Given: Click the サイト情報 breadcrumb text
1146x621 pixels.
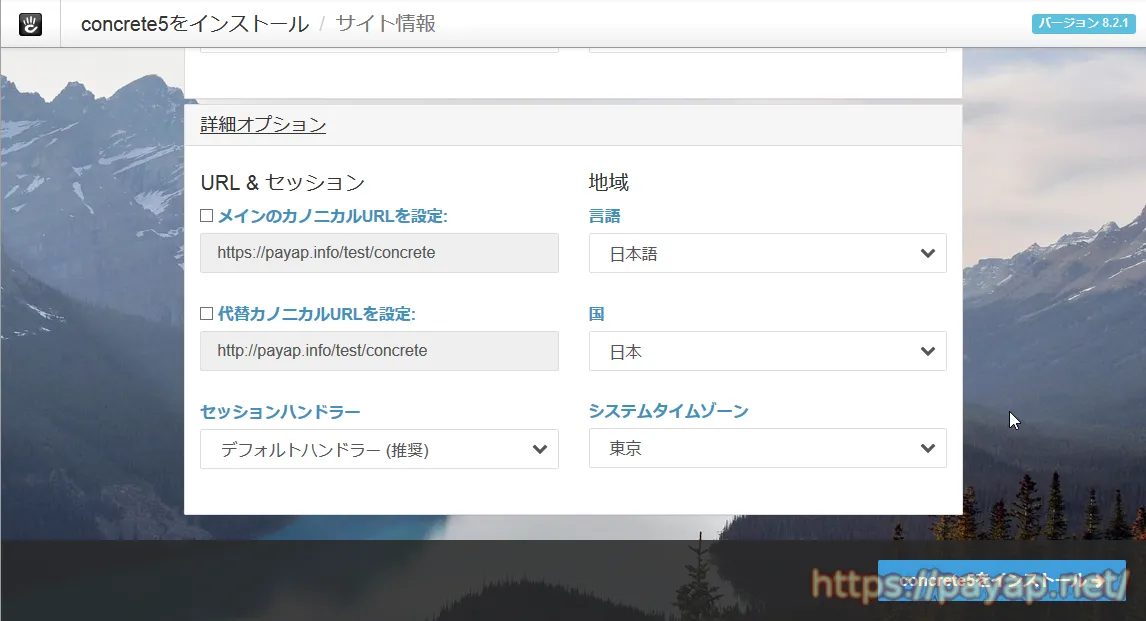Looking at the screenshot, I should pos(386,24).
